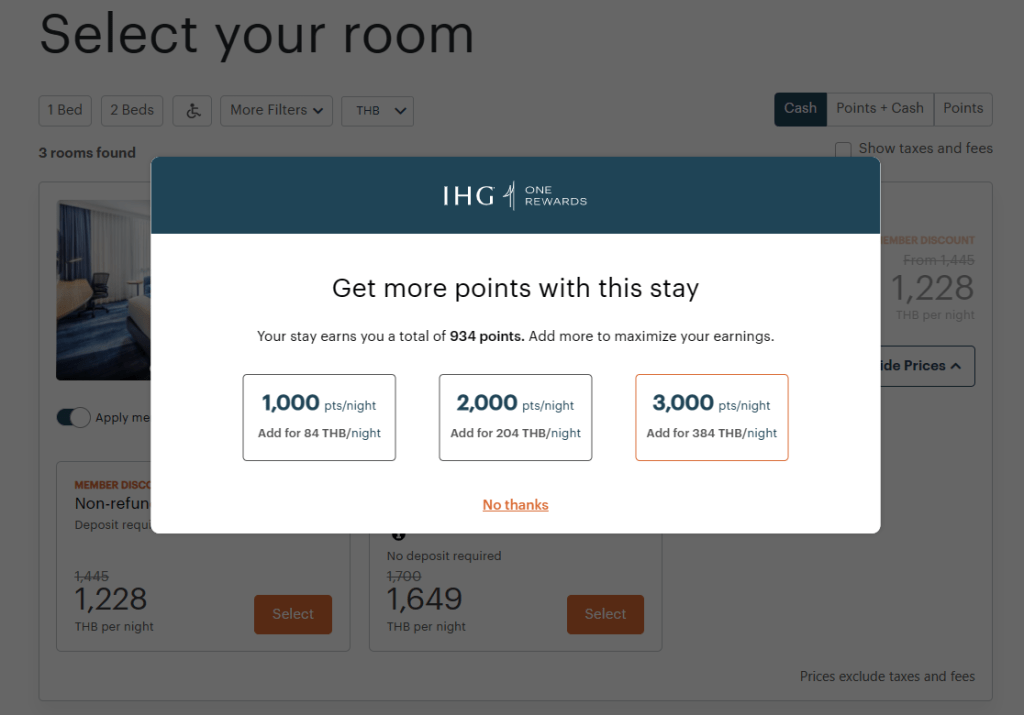Switch to the Cash payment tab
The image size is (1024, 715).
point(800,109)
